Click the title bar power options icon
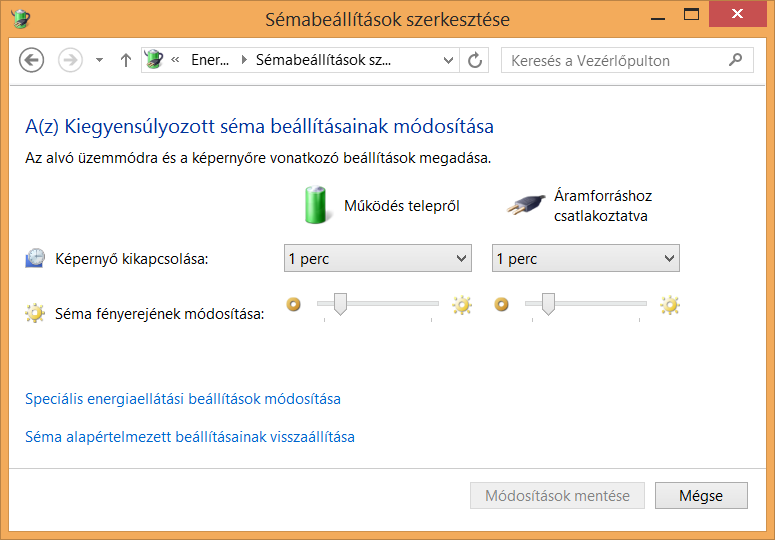Viewport: 775px width, 540px height. [21, 19]
